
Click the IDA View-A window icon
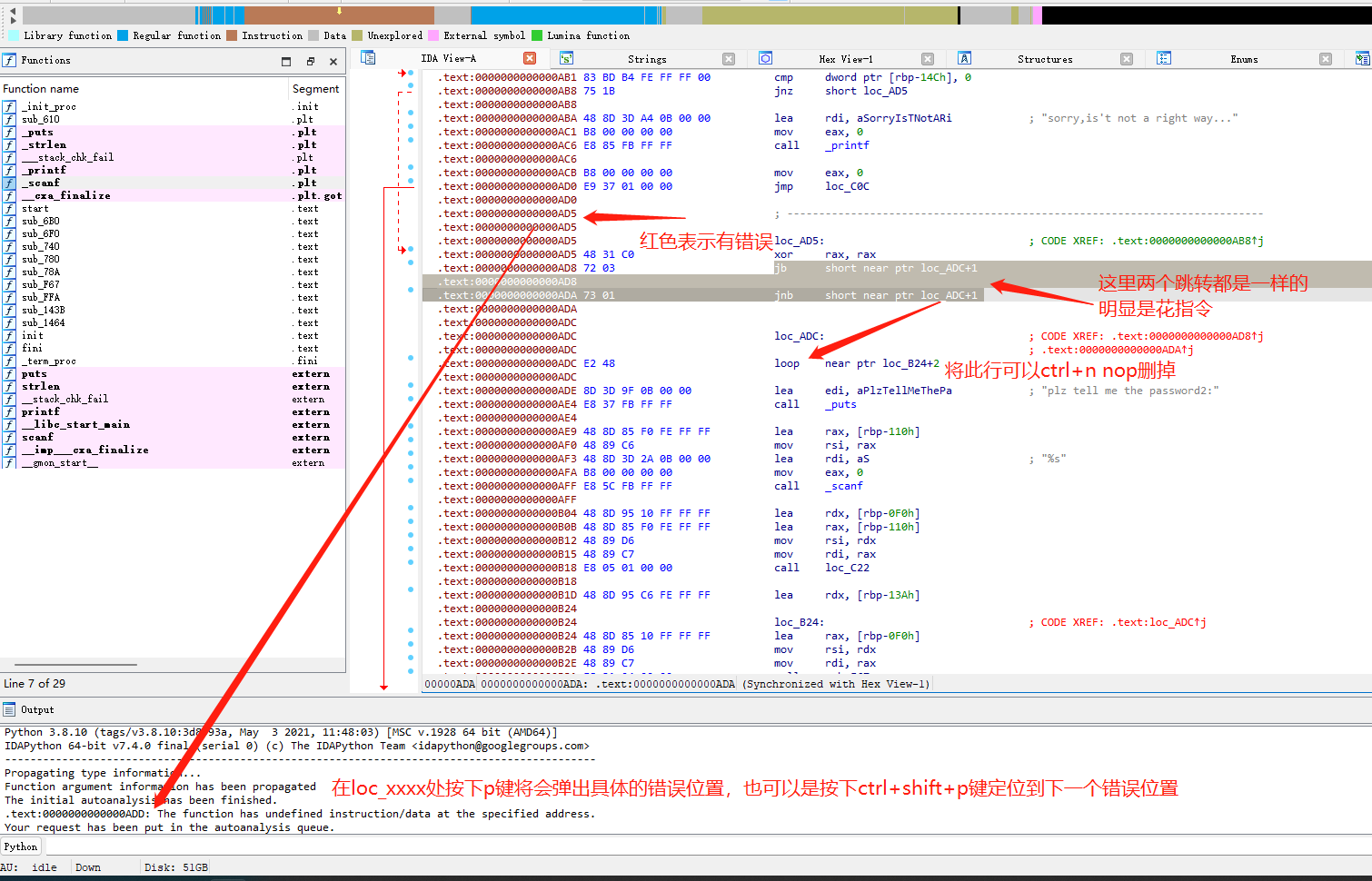click(x=368, y=57)
